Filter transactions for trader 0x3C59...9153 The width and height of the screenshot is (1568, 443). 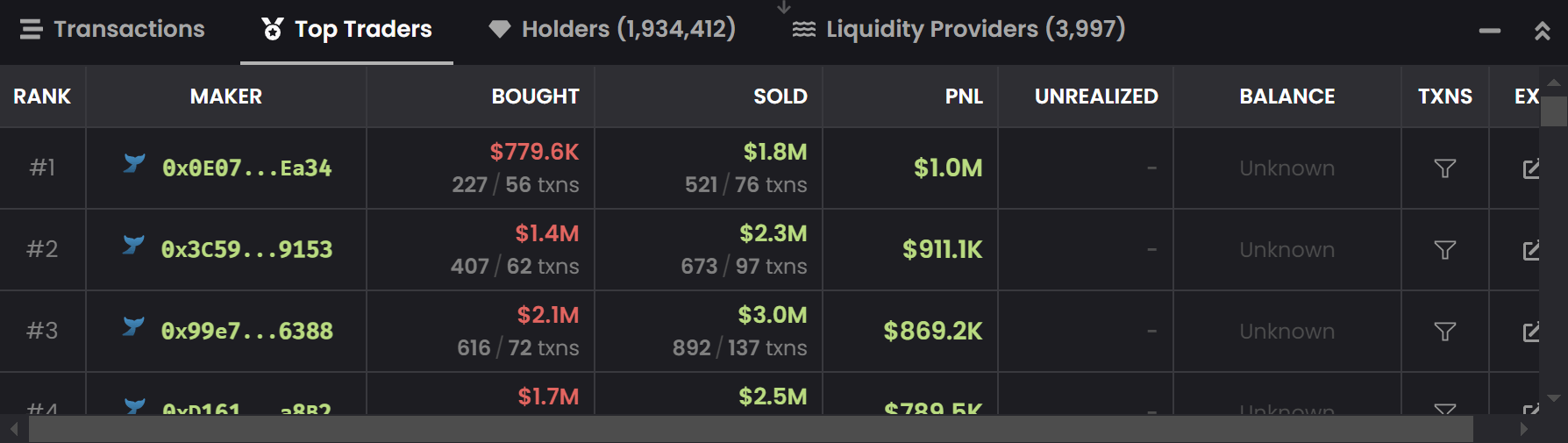coord(1444,250)
